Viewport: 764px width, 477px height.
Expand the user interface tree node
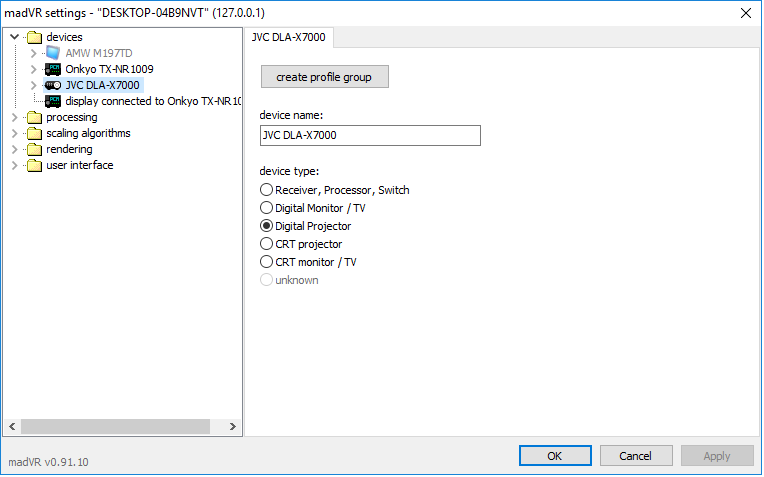(x=15, y=166)
